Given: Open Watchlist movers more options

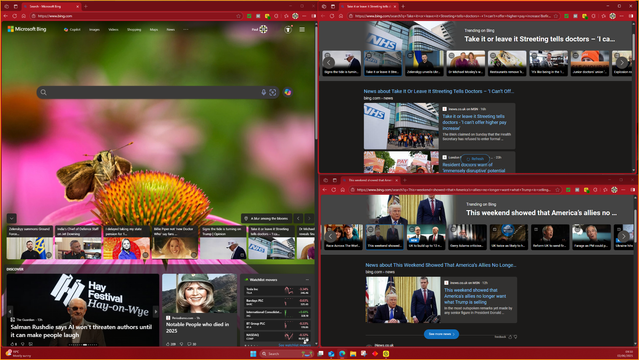Looking at the screenshot, I should coord(307,280).
